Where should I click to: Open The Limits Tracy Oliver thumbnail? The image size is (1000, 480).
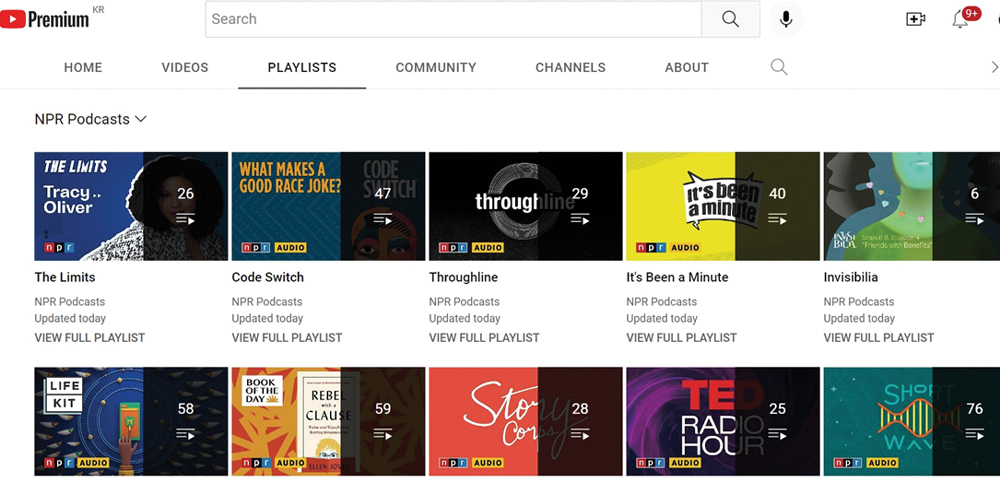click(131, 206)
